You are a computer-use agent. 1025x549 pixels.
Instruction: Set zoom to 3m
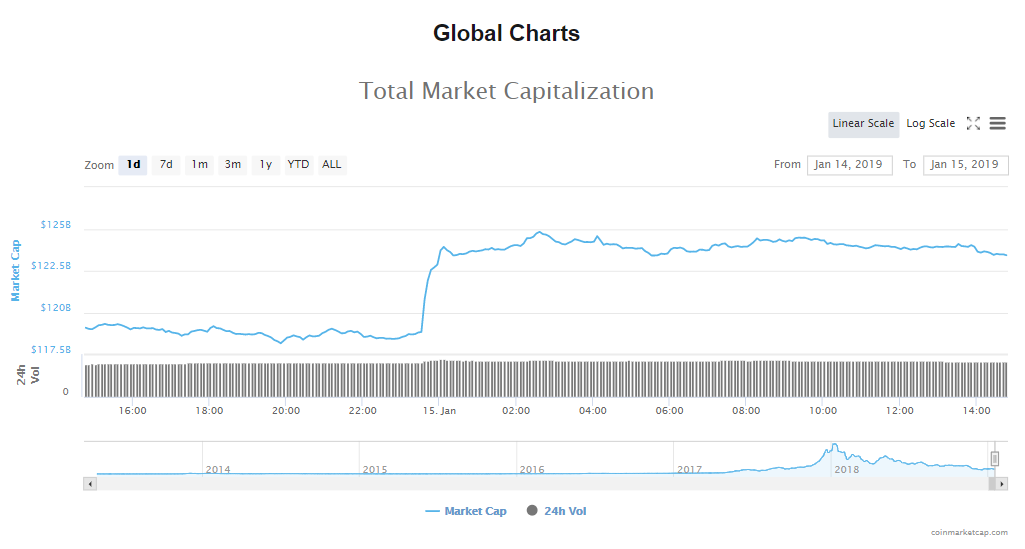tap(233, 165)
